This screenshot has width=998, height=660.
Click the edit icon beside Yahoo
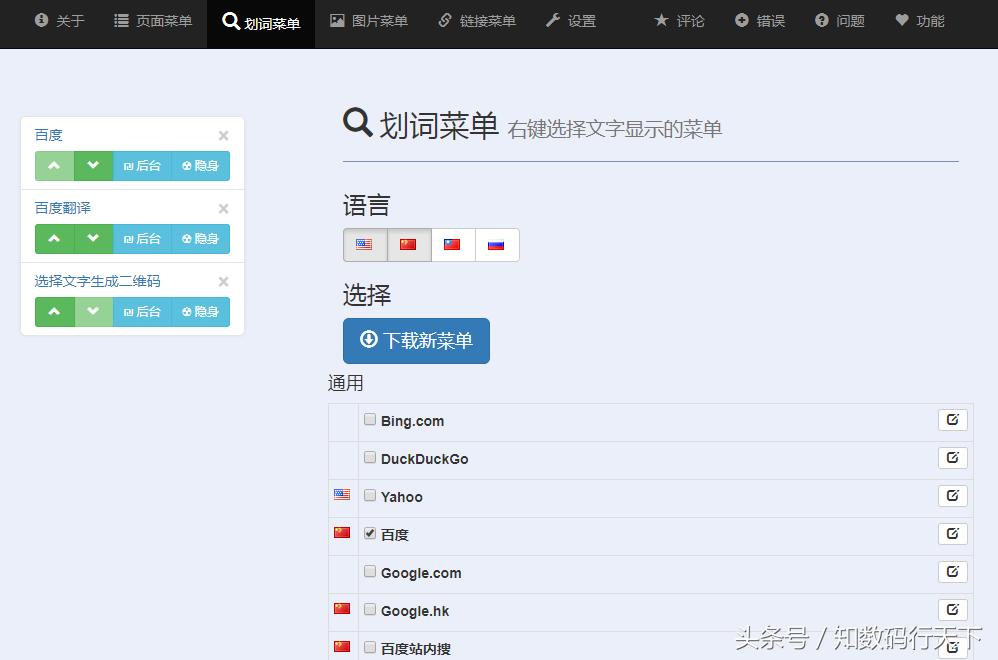pyautogui.click(x=952, y=495)
